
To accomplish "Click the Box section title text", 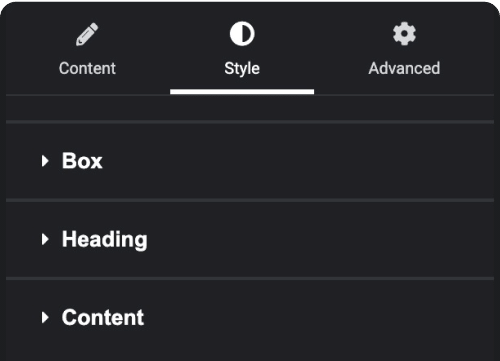I will click(x=82, y=161).
